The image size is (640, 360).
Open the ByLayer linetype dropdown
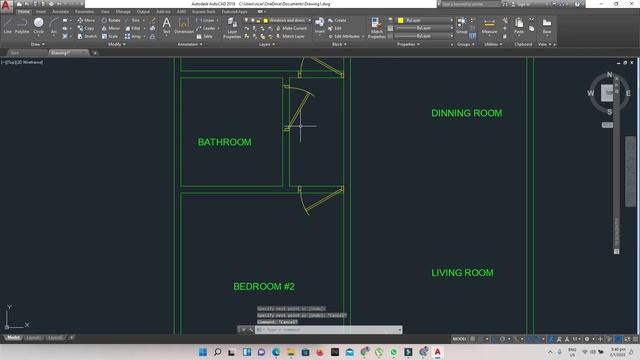click(451, 36)
